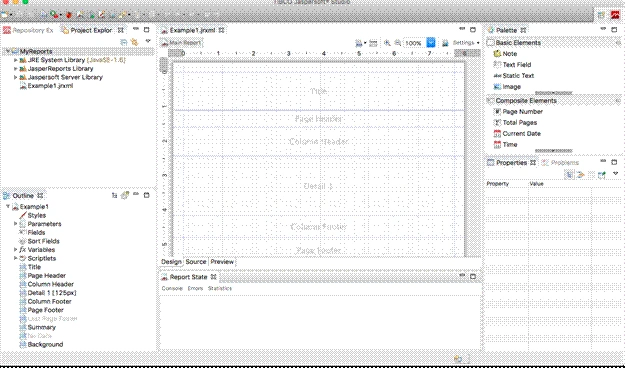Click the Console link in Report State
Screen dimensions: 631x372
172,288
